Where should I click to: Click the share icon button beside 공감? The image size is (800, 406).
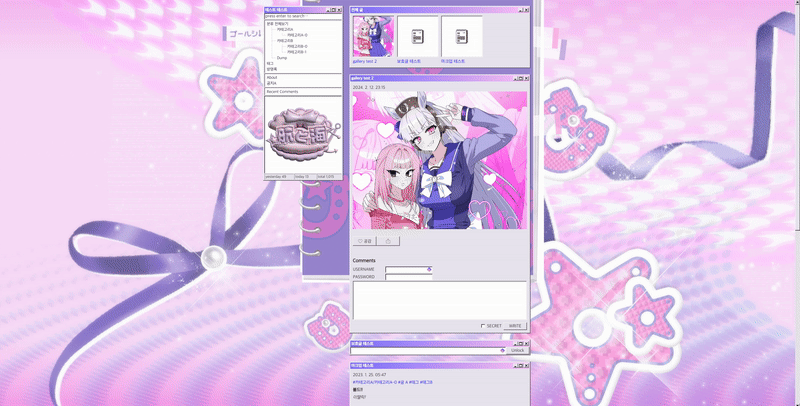pyautogui.click(x=388, y=241)
